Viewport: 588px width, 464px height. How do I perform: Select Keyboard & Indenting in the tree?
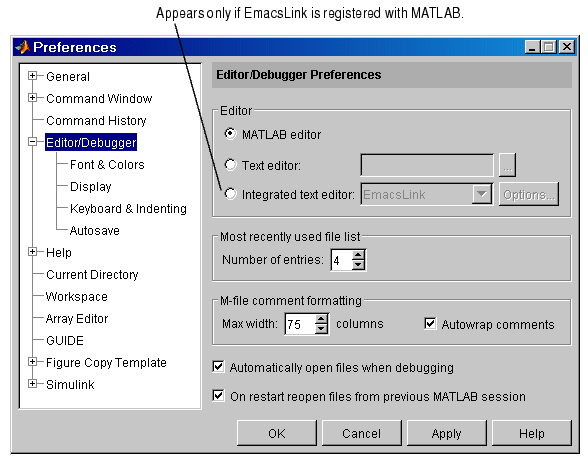pos(128,209)
